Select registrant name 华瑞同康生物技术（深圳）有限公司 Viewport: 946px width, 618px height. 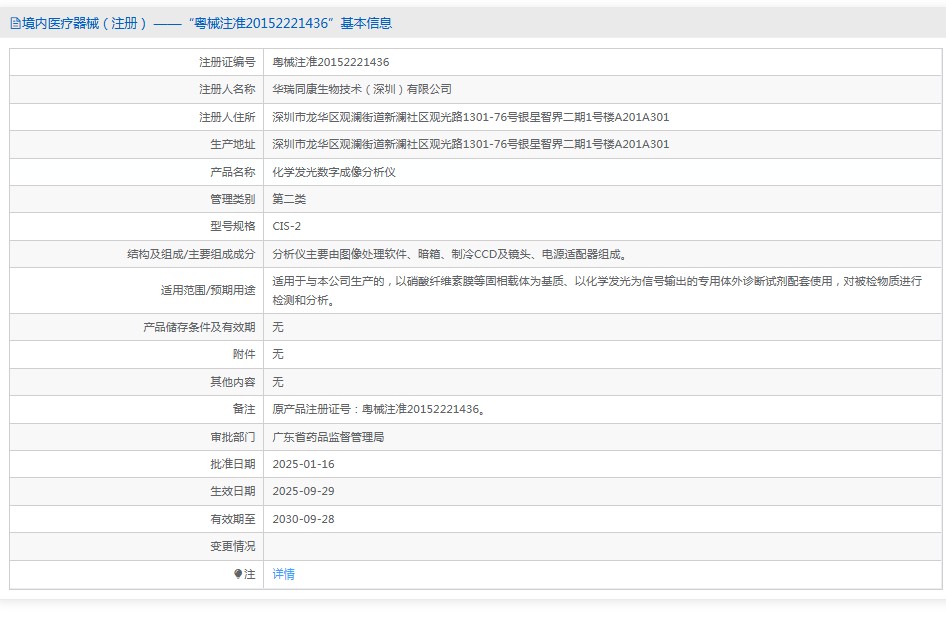point(362,89)
